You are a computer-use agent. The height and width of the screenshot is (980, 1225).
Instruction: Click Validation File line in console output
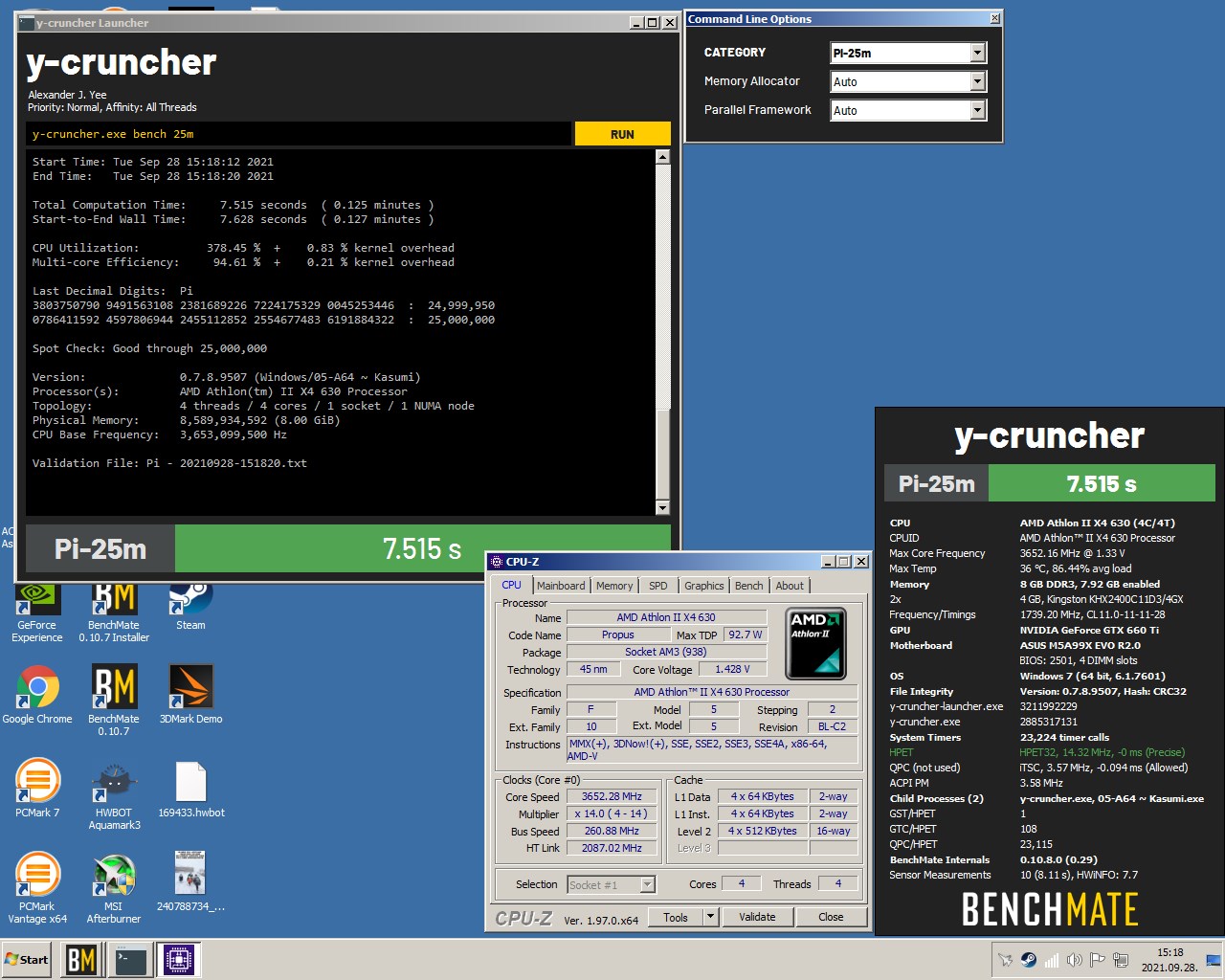(x=169, y=463)
